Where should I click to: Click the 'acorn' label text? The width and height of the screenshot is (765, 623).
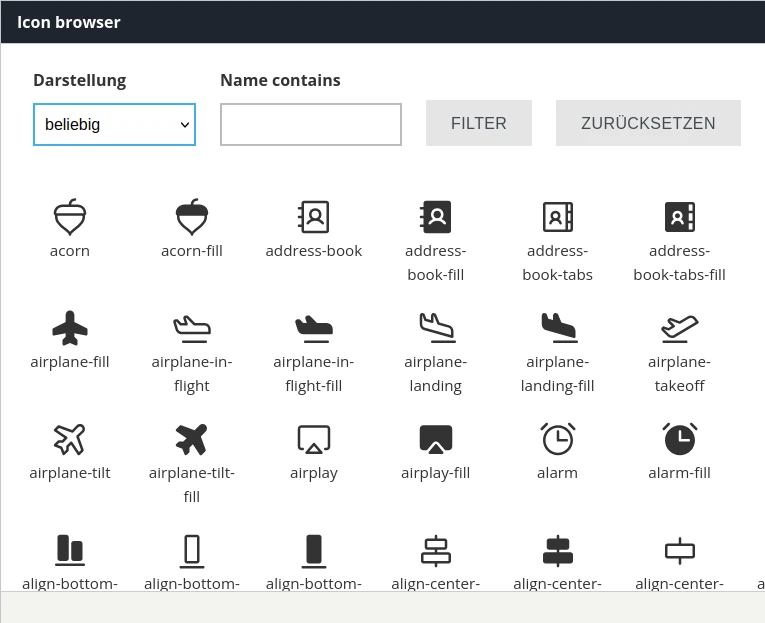click(x=70, y=251)
